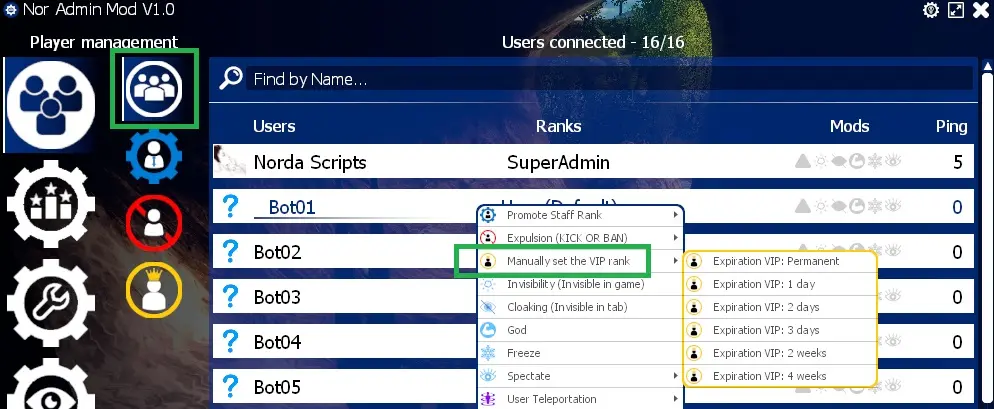Expand the Spectate submenu arrow

click(x=676, y=376)
